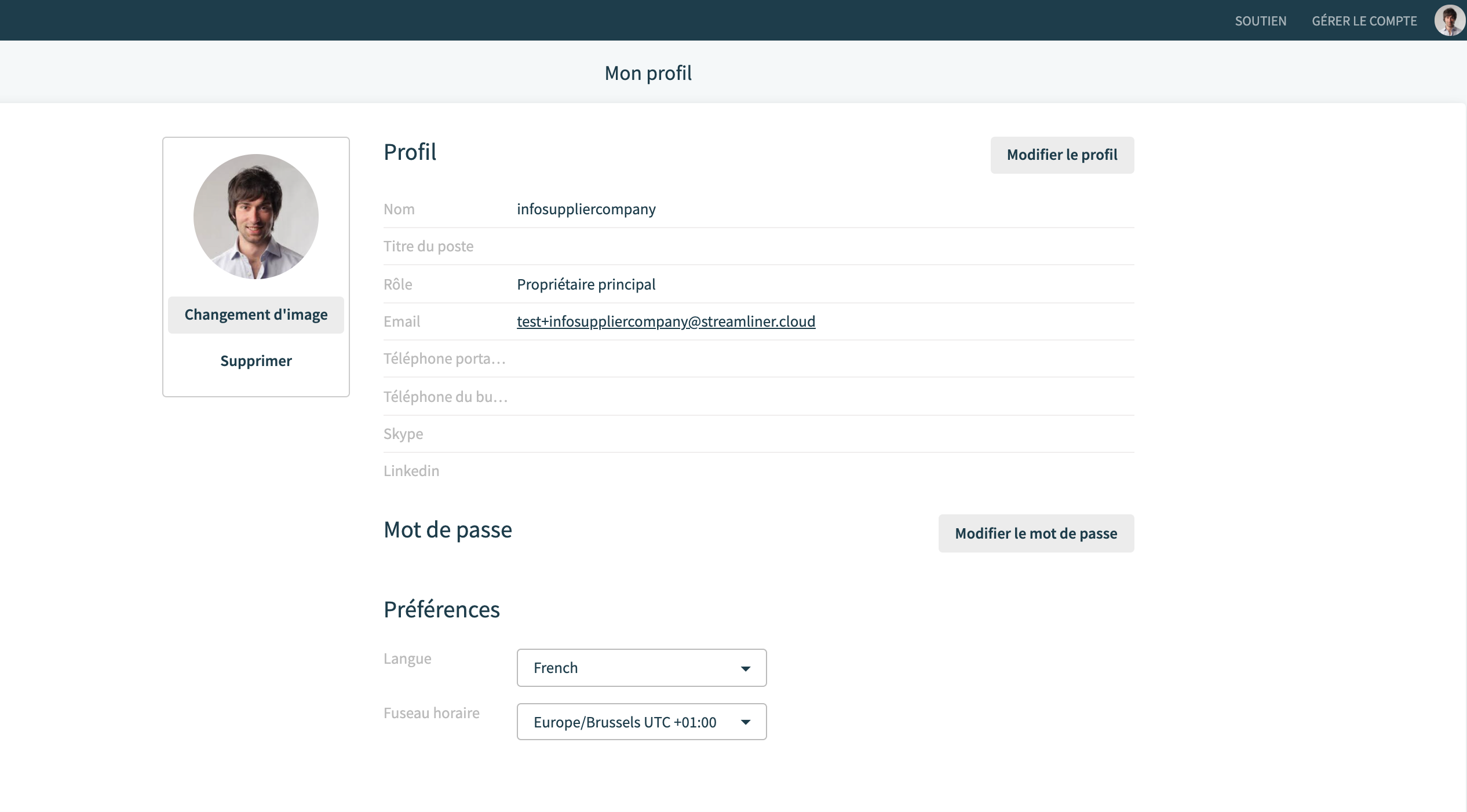The height and width of the screenshot is (812, 1467).
Task: Click the large profile photo
Action: pyautogui.click(x=256, y=217)
